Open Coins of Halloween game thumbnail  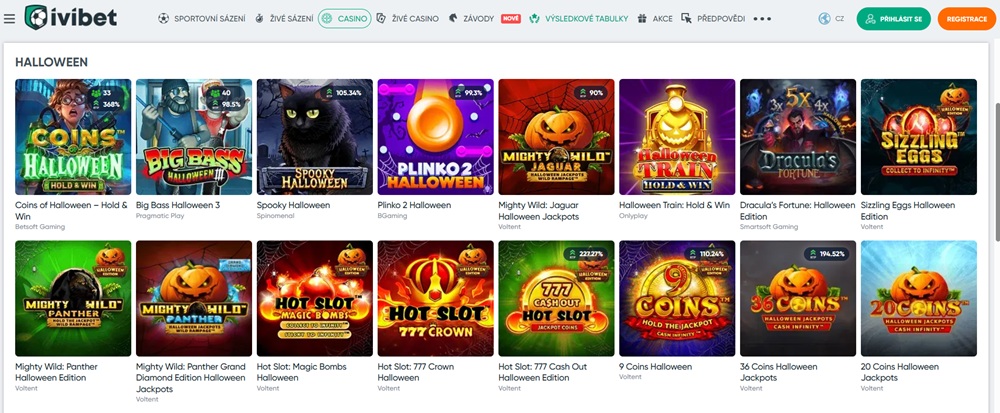coord(73,137)
